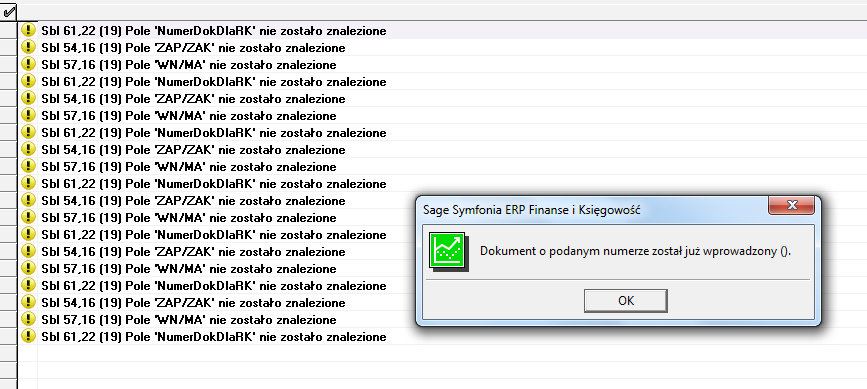Click the empty row below the last message

pyautogui.click(x=442, y=353)
